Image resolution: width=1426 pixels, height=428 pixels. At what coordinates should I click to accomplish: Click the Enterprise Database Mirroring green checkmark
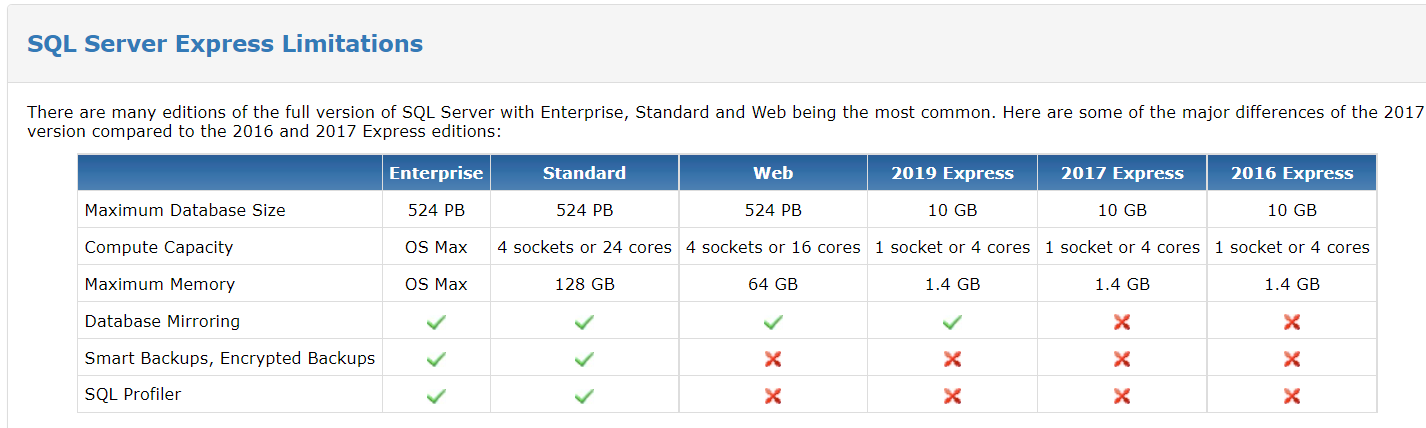tap(436, 322)
